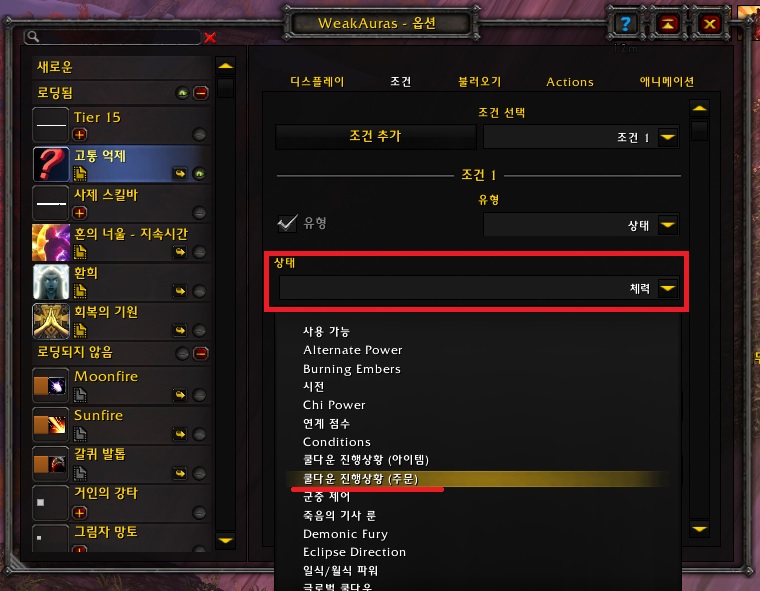Click the 회복의 기원 aura icon
The image size is (760, 591).
click(50, 321)
